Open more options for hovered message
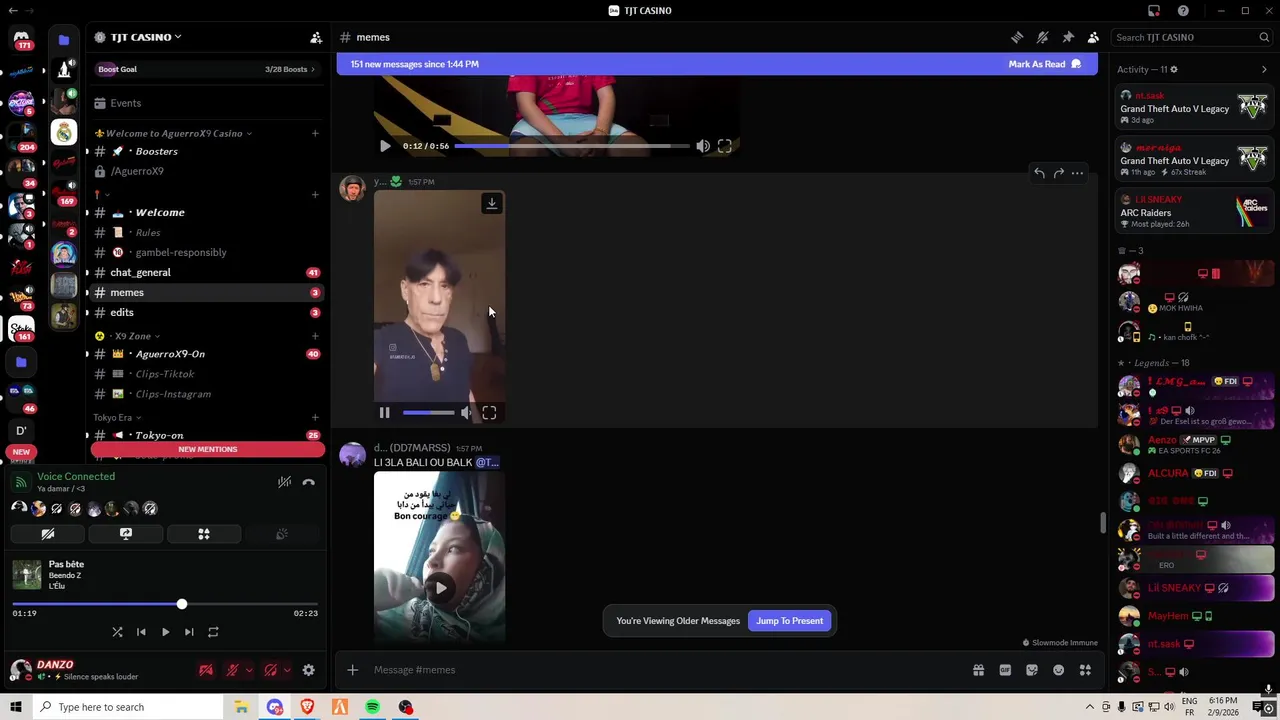 point(1077,173)
